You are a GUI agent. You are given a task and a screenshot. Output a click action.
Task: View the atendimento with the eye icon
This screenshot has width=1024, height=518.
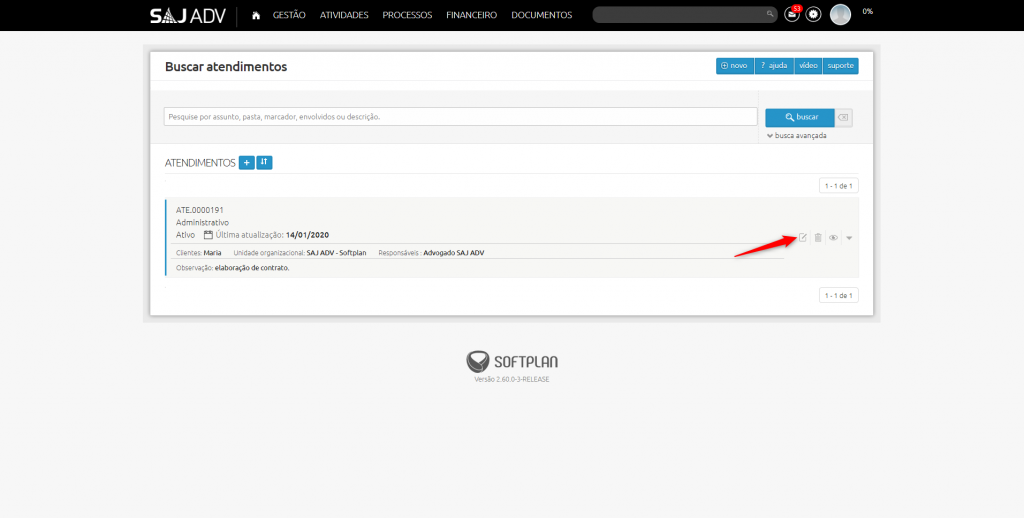point(833,237)
